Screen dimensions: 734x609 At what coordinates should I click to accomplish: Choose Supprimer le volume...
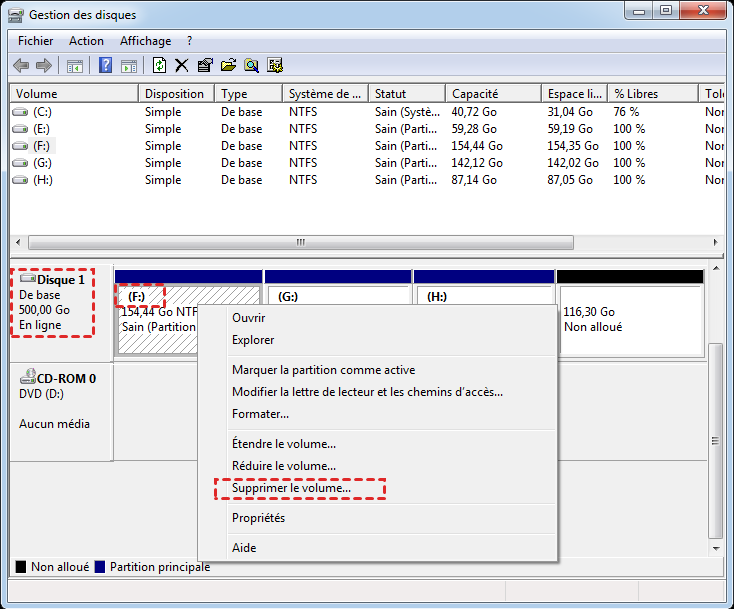(378, 488)
